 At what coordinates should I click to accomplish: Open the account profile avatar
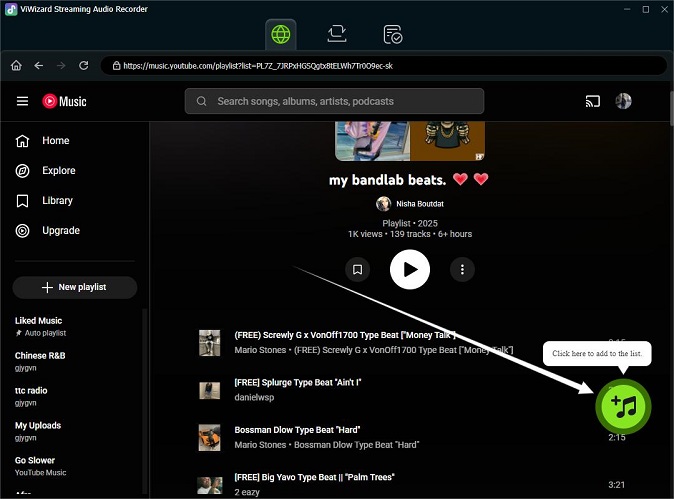point(623,101)
